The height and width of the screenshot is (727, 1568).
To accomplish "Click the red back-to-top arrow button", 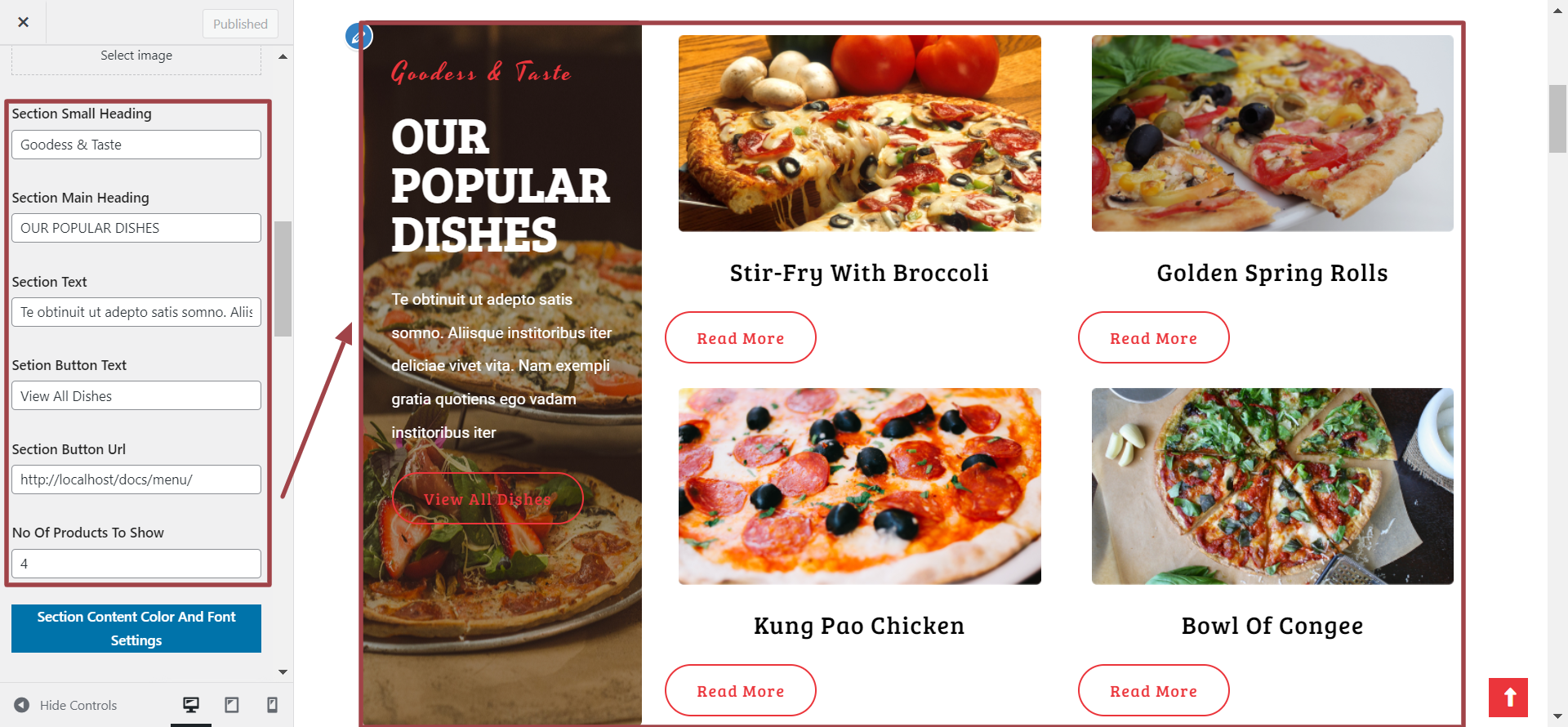I will 1508,698.
